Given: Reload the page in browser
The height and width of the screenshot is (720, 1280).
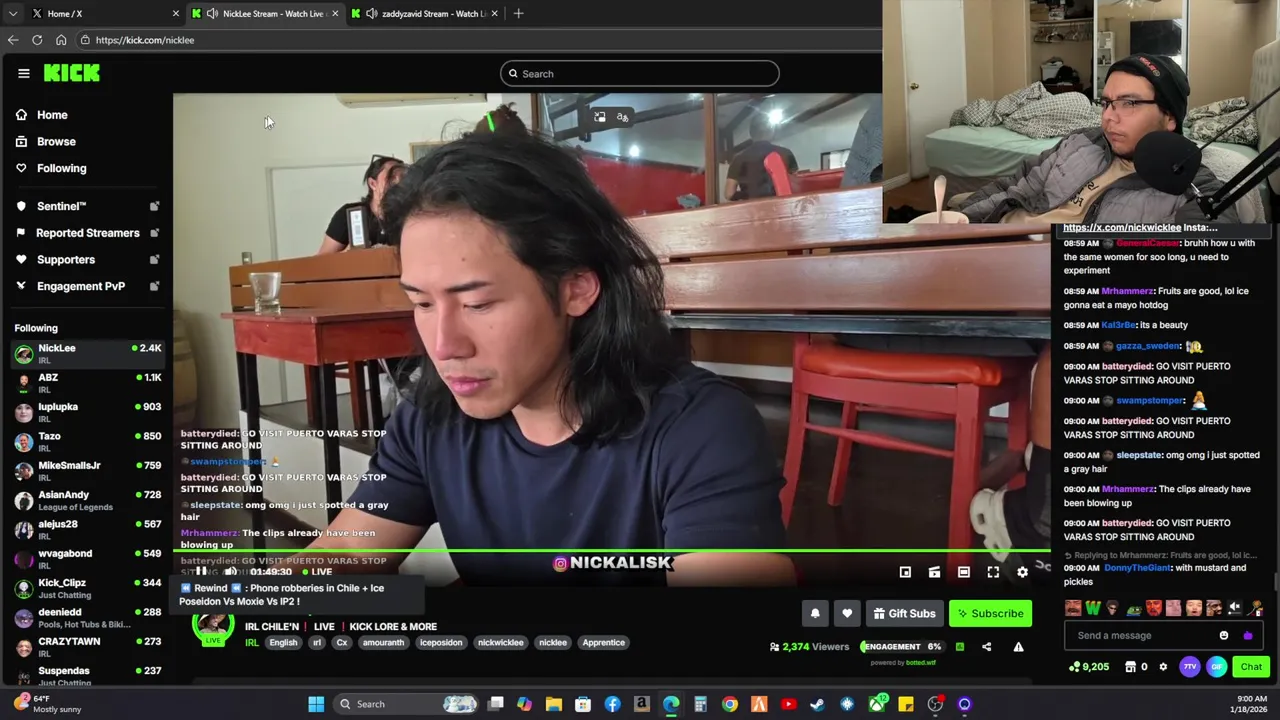Looking at the screenshot, I should (37, 40).
